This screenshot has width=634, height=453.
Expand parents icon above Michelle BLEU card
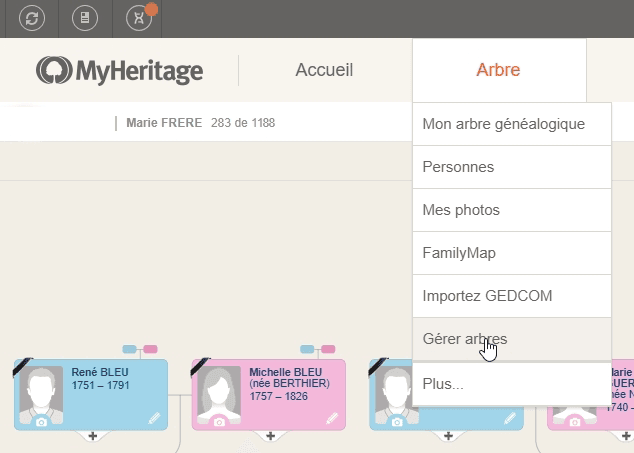[318, 349]
